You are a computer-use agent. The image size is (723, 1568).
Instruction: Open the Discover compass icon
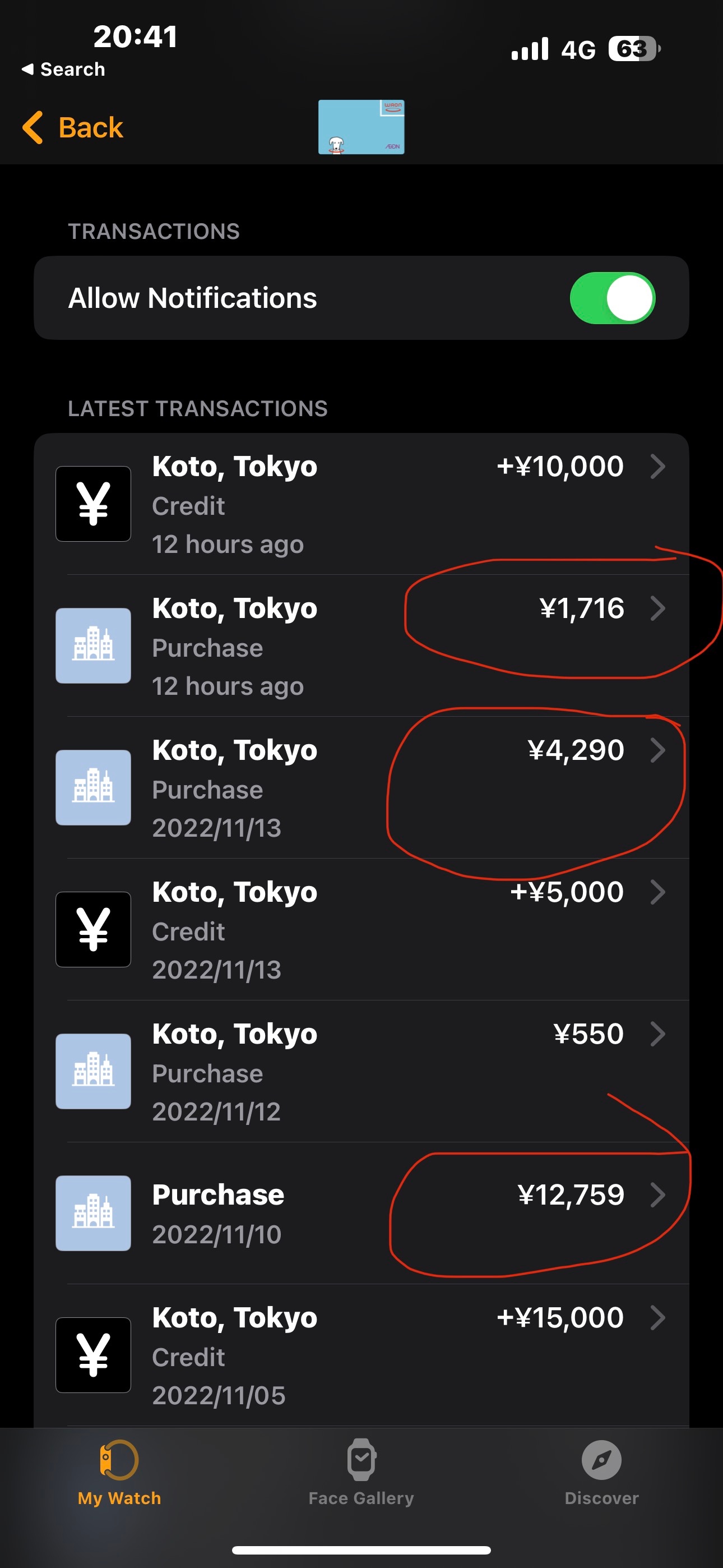point(601,1460)
